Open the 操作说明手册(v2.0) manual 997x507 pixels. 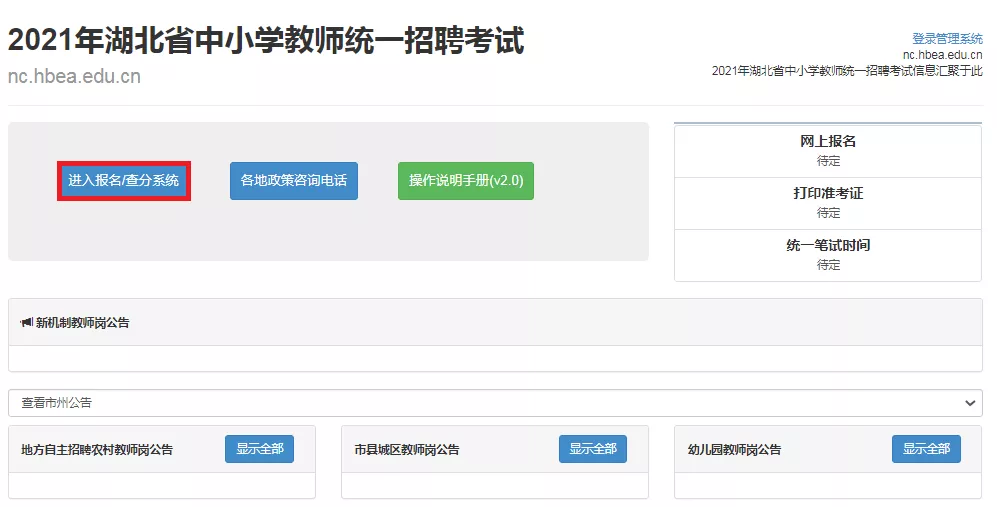point(465,181)
